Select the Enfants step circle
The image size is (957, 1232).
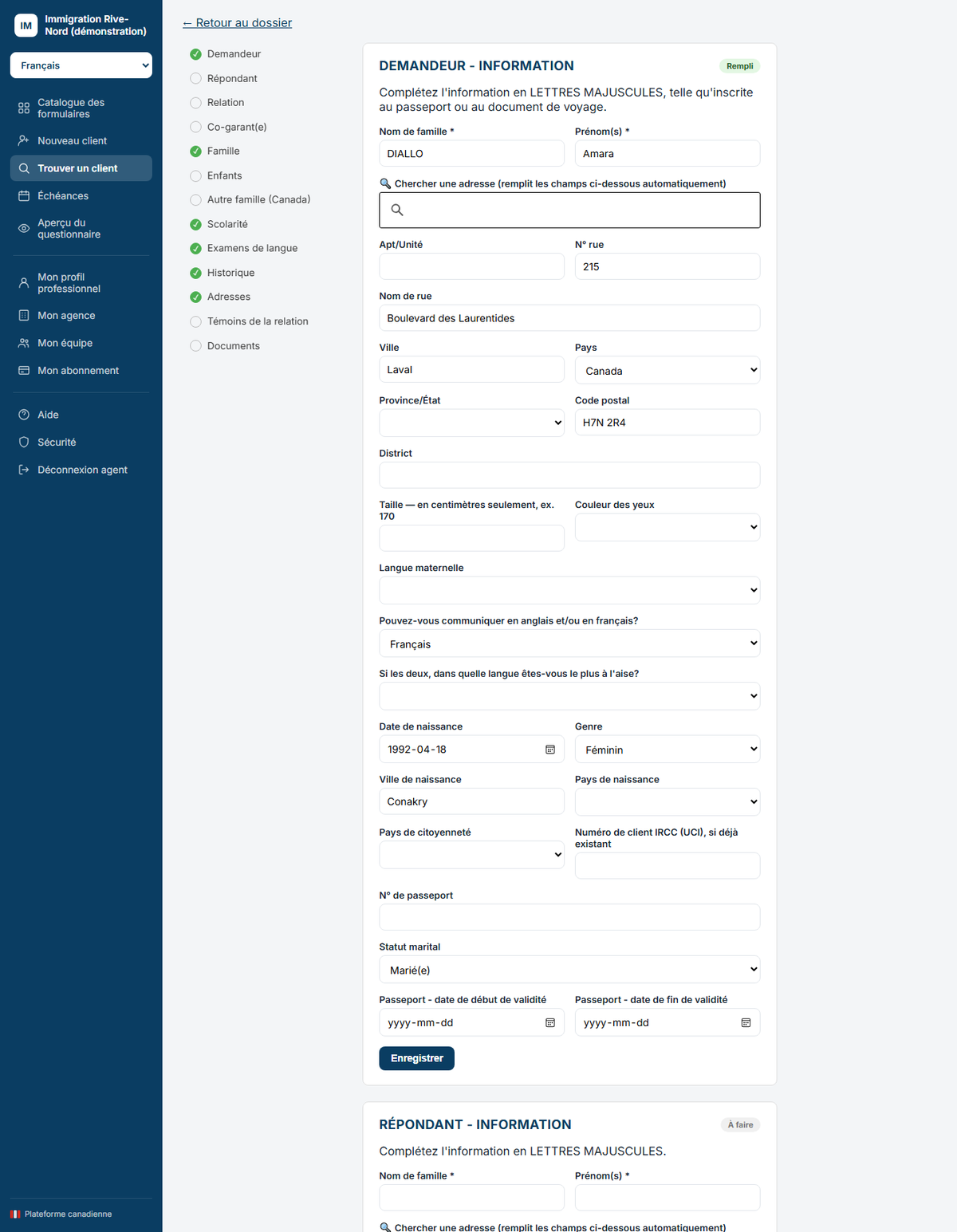(x=195, y=175)
